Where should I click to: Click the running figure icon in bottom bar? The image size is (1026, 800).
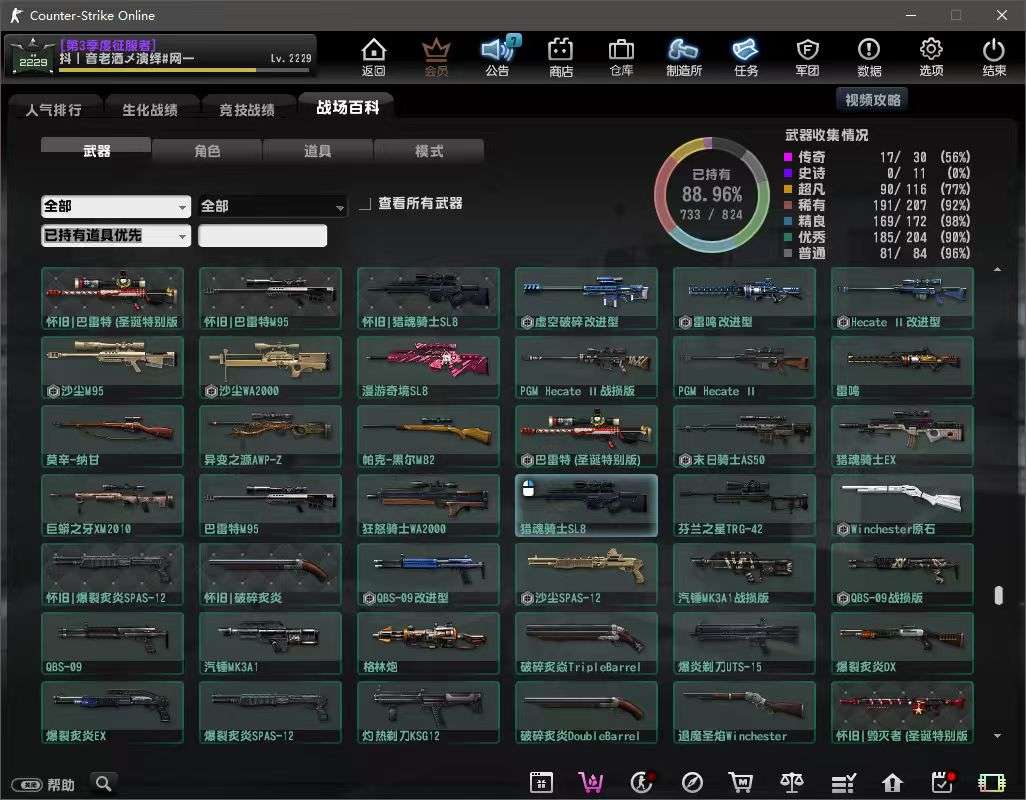tap(642, 782)
